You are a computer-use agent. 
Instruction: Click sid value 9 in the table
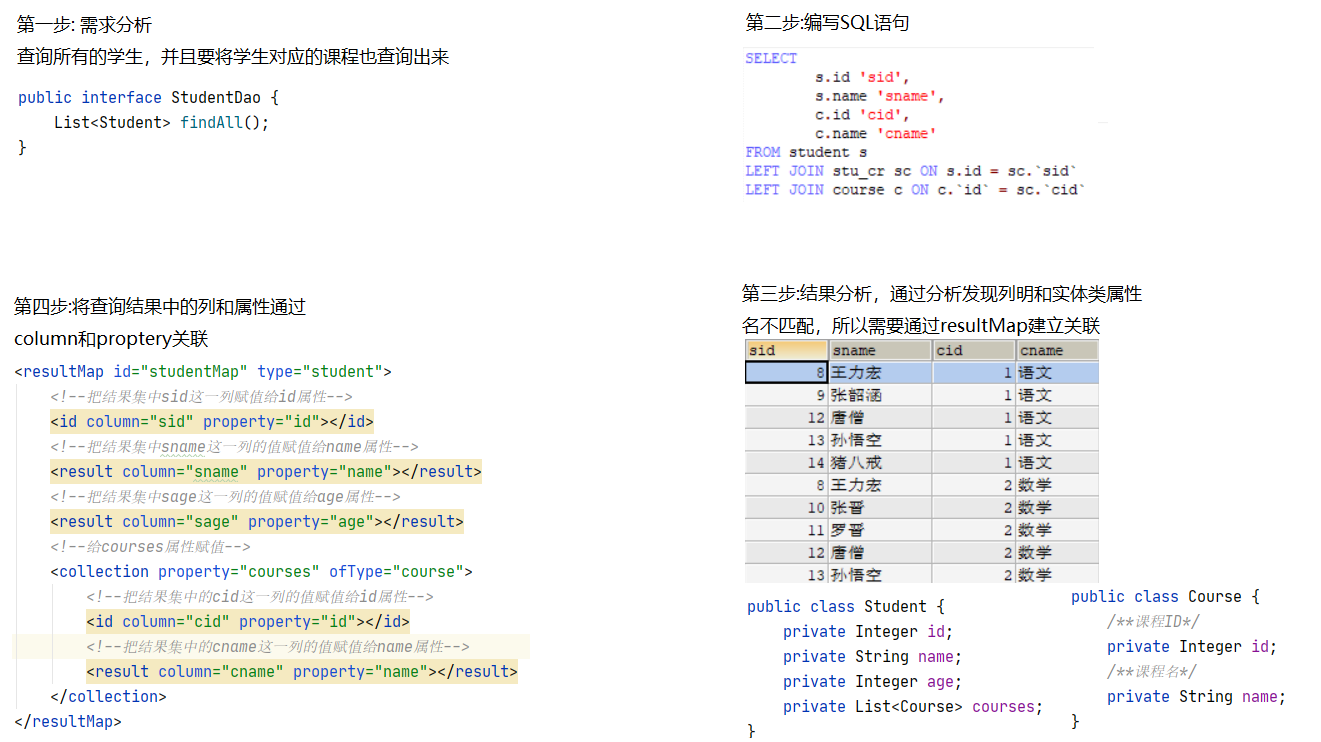tap(786, 395)
